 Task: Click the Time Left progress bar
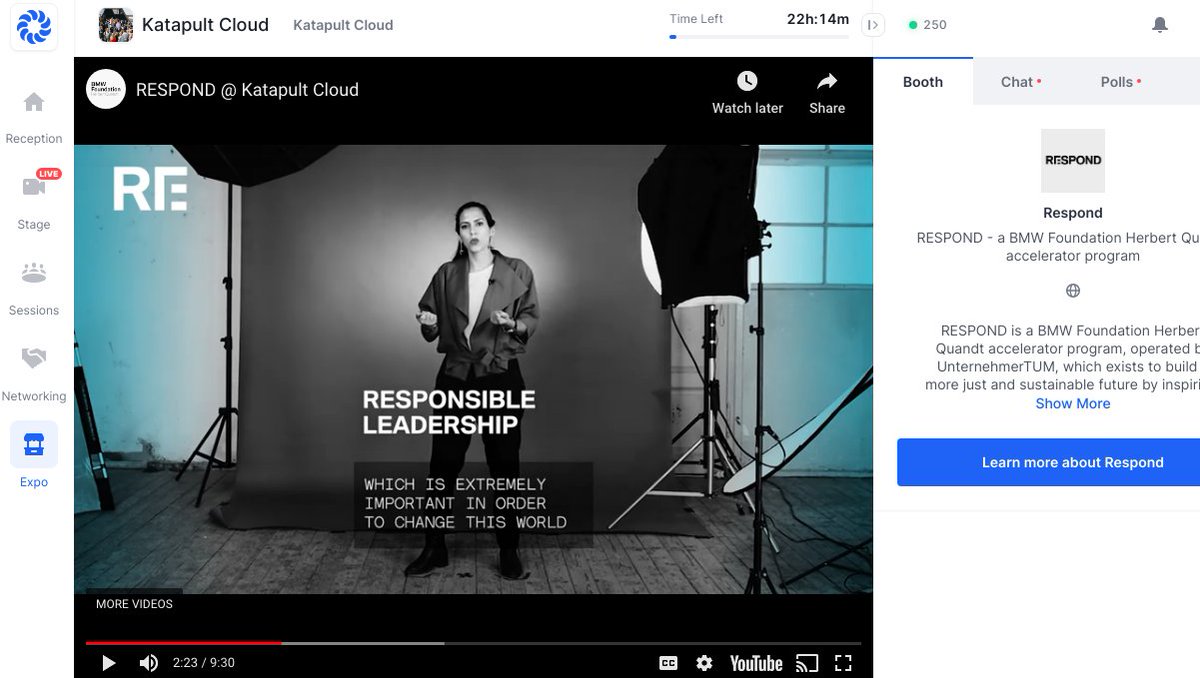click(759, 37)
